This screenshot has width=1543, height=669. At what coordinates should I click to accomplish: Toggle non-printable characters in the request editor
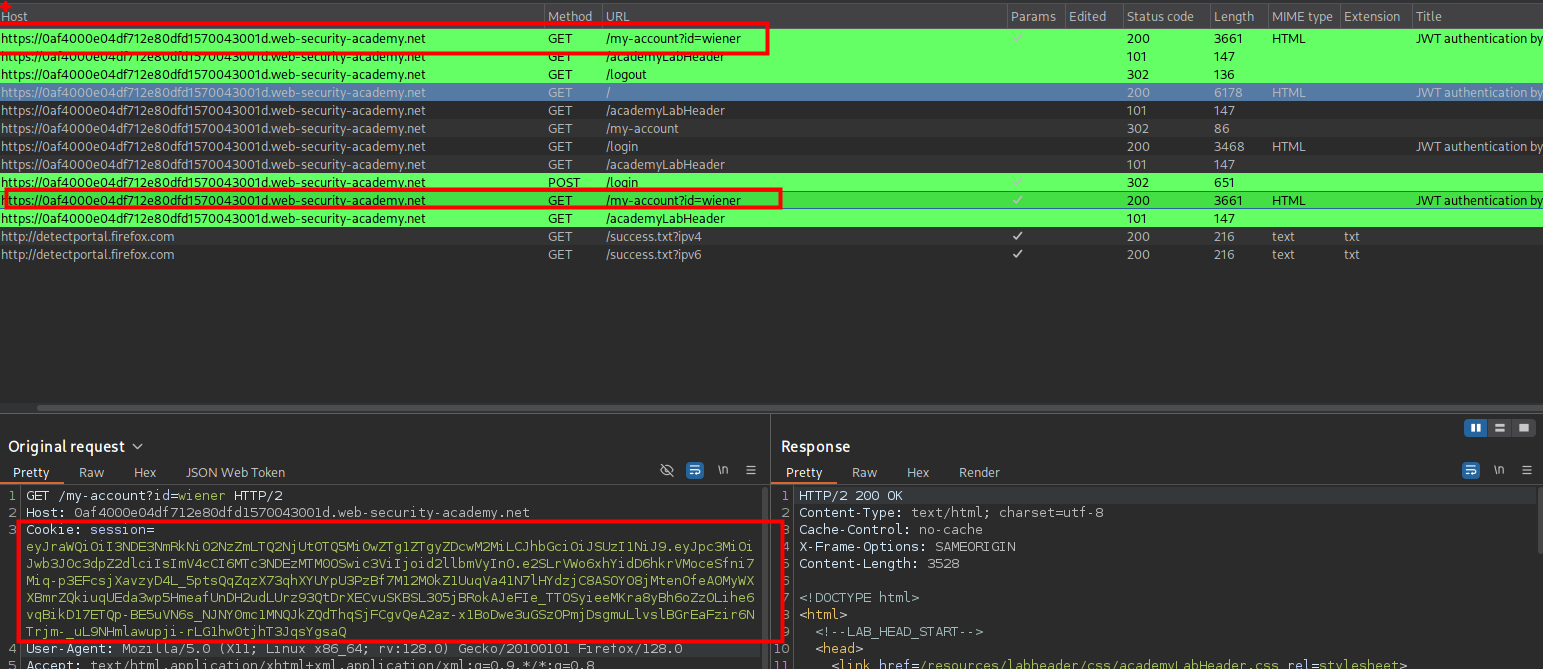tap(723, 470)
